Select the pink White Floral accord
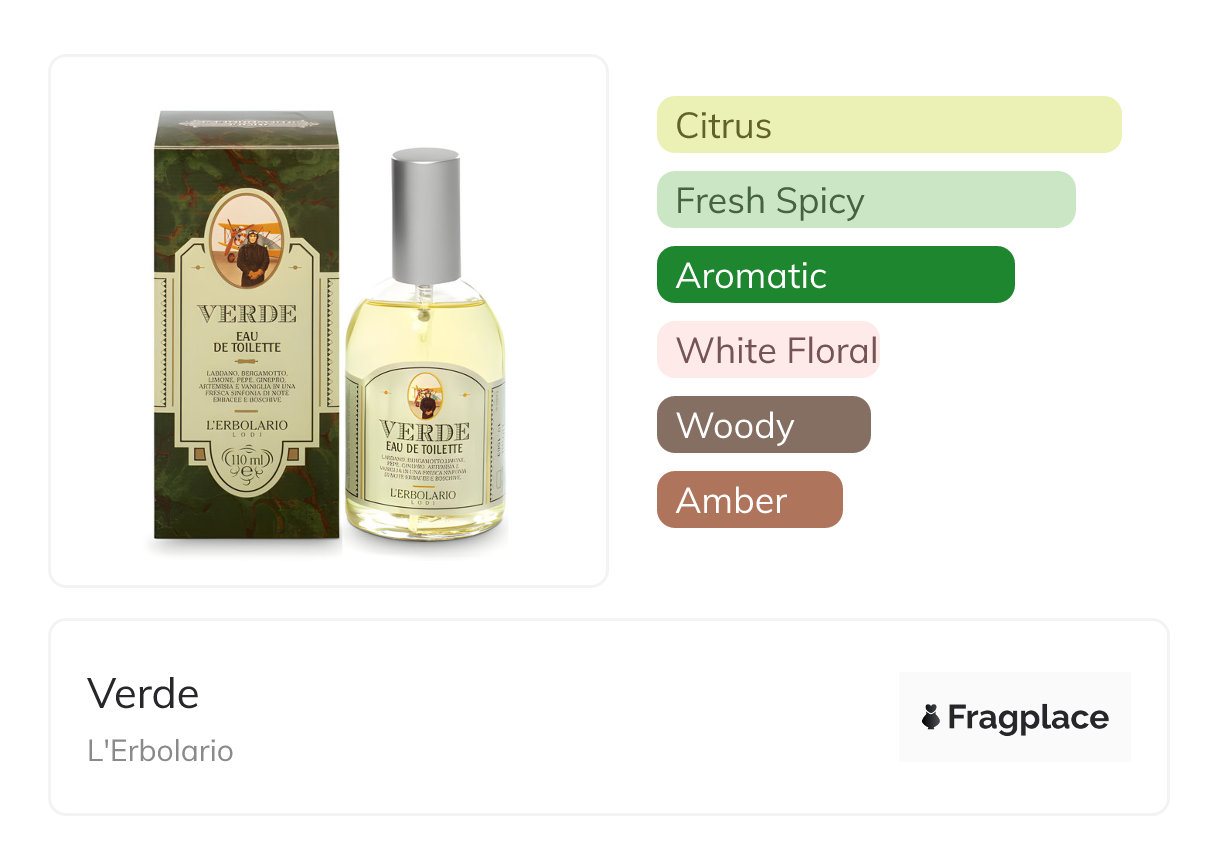Viewport: 1218px width, 864px height. (x=768, y=350)
